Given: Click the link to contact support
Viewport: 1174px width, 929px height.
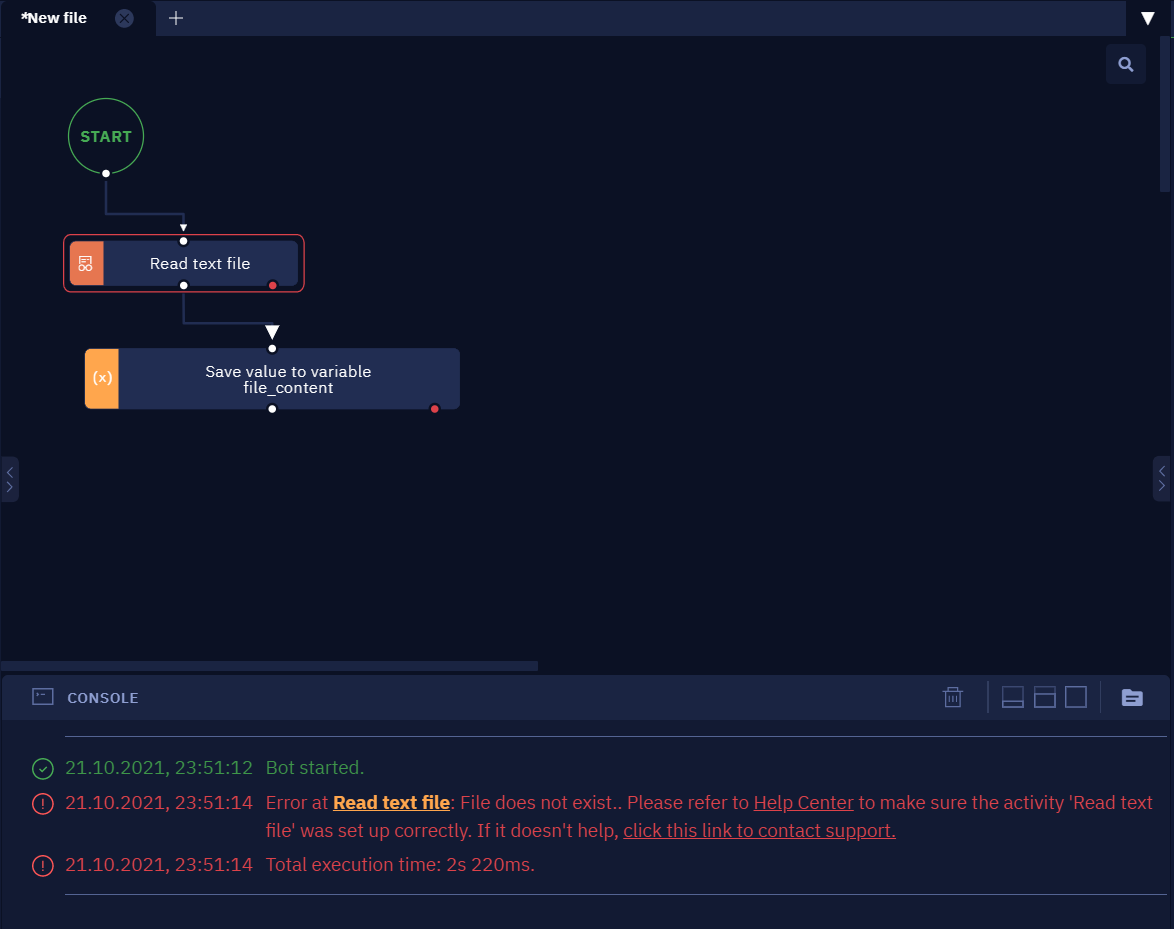Looking at the screenshot, I should pos(759,831).
